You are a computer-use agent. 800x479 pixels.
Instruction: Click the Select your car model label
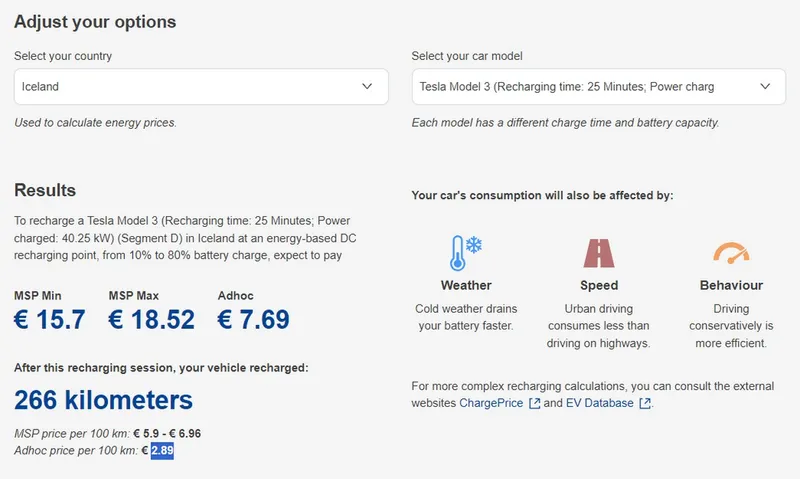pyautogui.click(x=467, y=56)
